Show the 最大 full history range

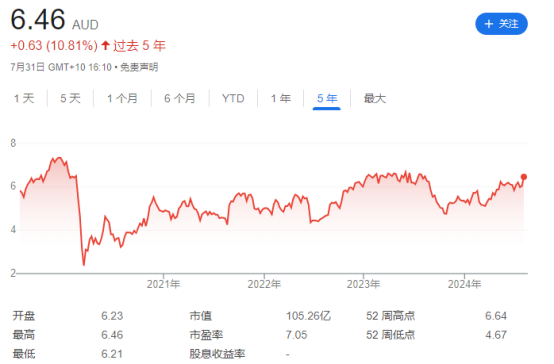tap(375, 98)
